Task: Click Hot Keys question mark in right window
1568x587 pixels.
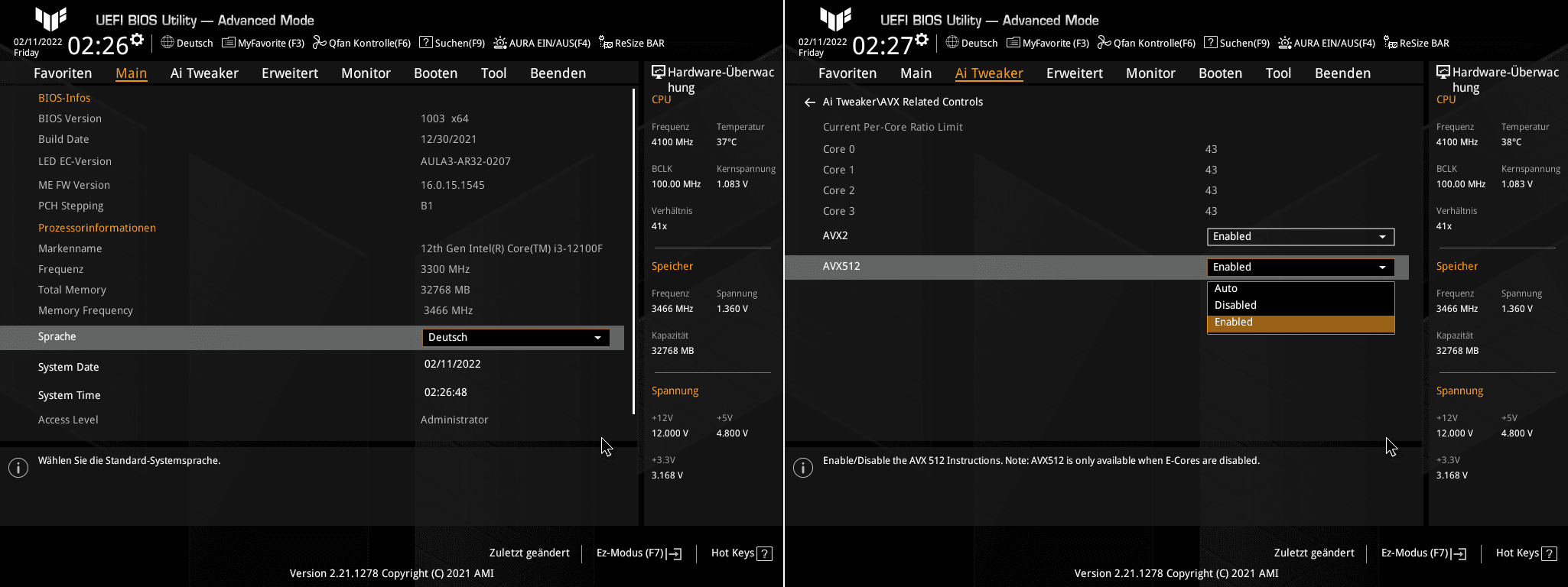Action: point(1549,553)
